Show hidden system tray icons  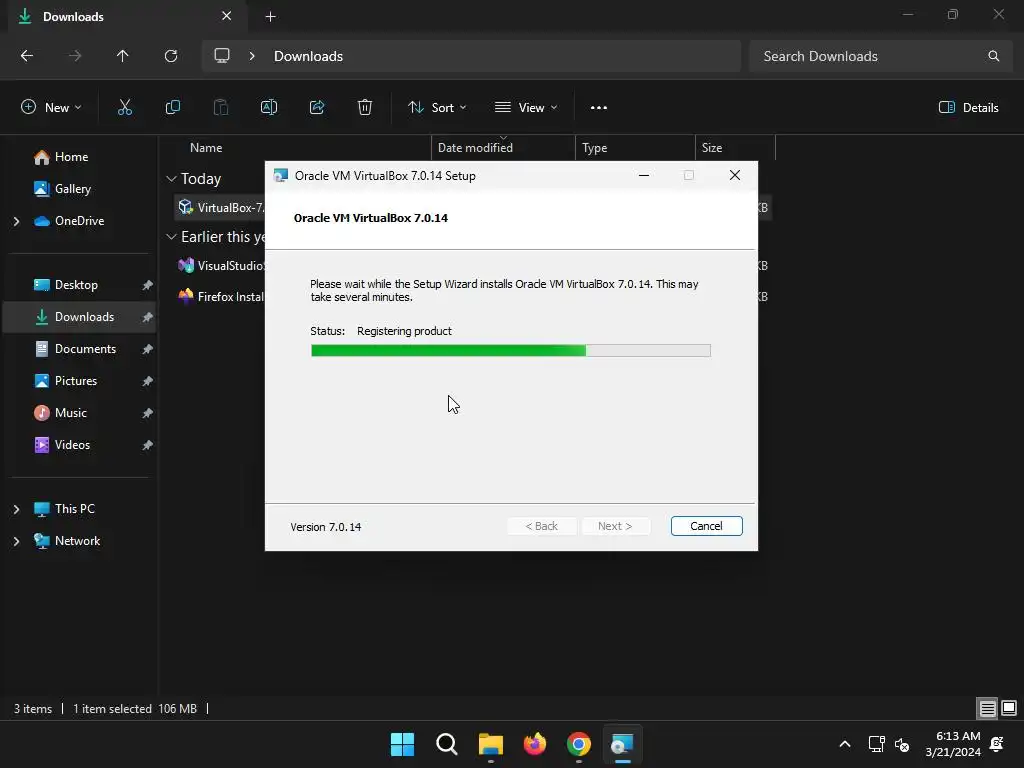(x=844, y=744)
